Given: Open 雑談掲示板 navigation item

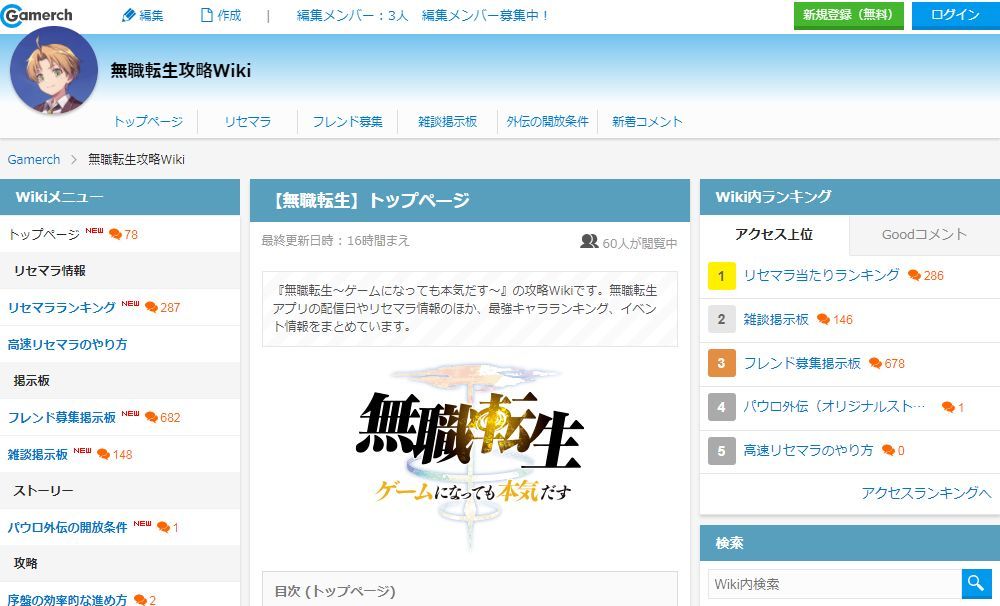Looking at the screenshot, I should [448, 121].
